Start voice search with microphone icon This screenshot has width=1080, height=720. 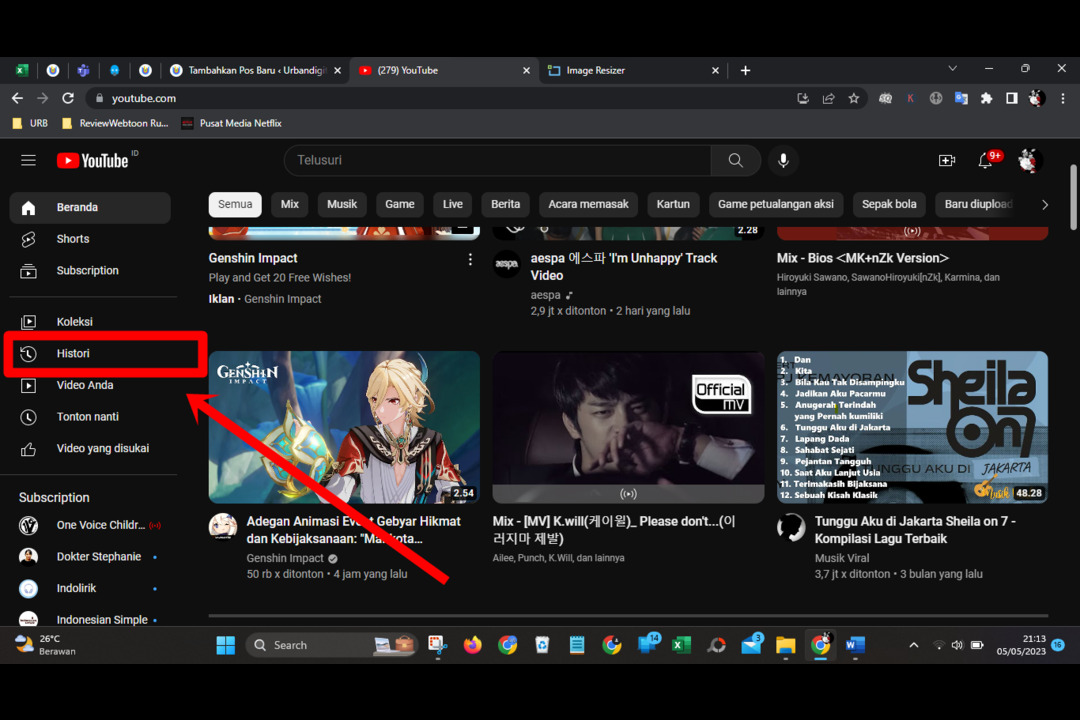tap(783, 161)
